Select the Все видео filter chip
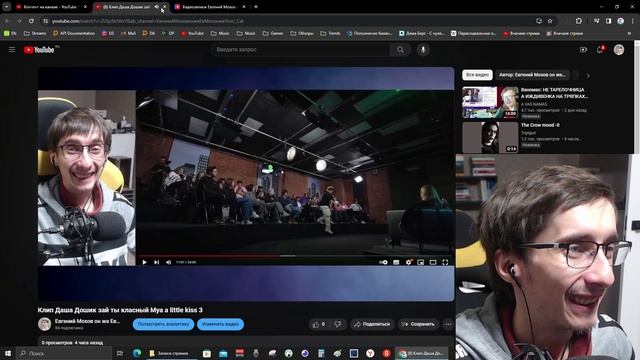Viewport: 640px width, 360px height. (477, 75)
